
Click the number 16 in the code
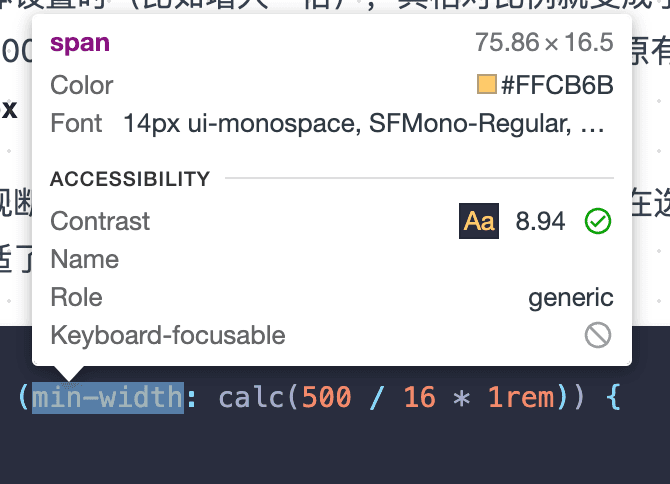(x=420, y=397)
